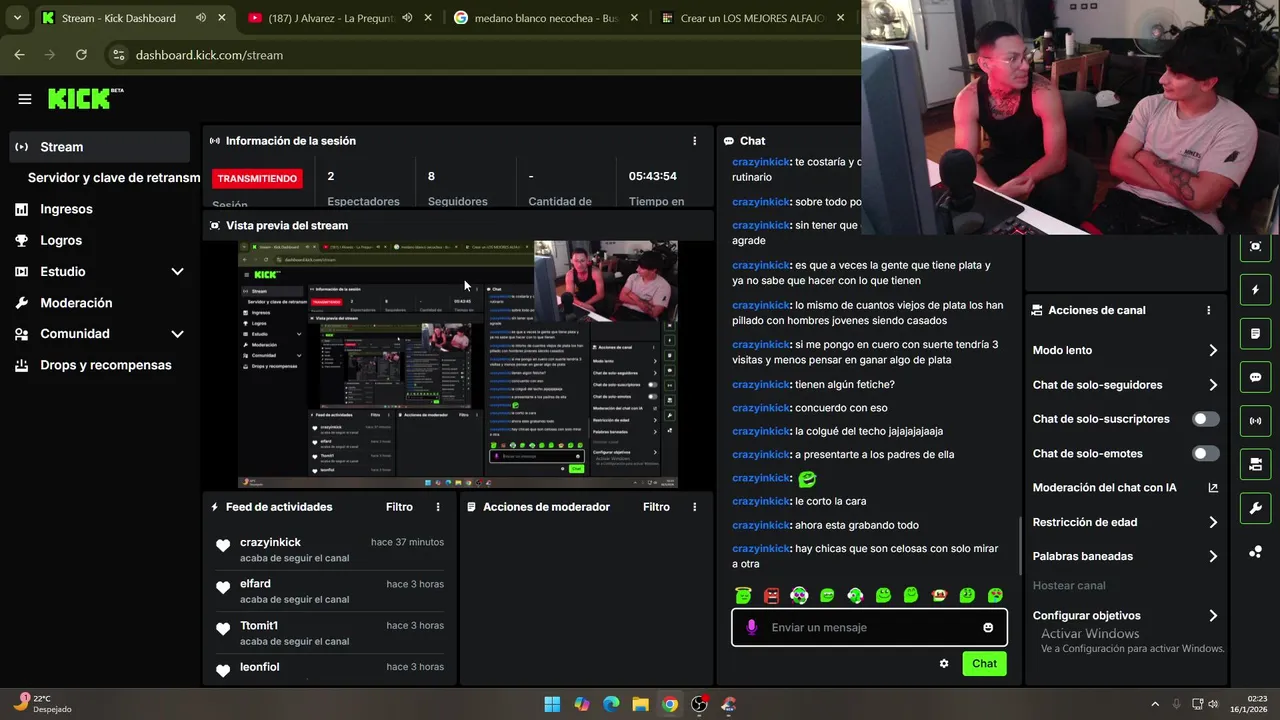Image resolution: width=1280 pixels, height=720 pixels.
Task: Toggle Chat de solo-emotes switch
Action: click(1206, 453)
